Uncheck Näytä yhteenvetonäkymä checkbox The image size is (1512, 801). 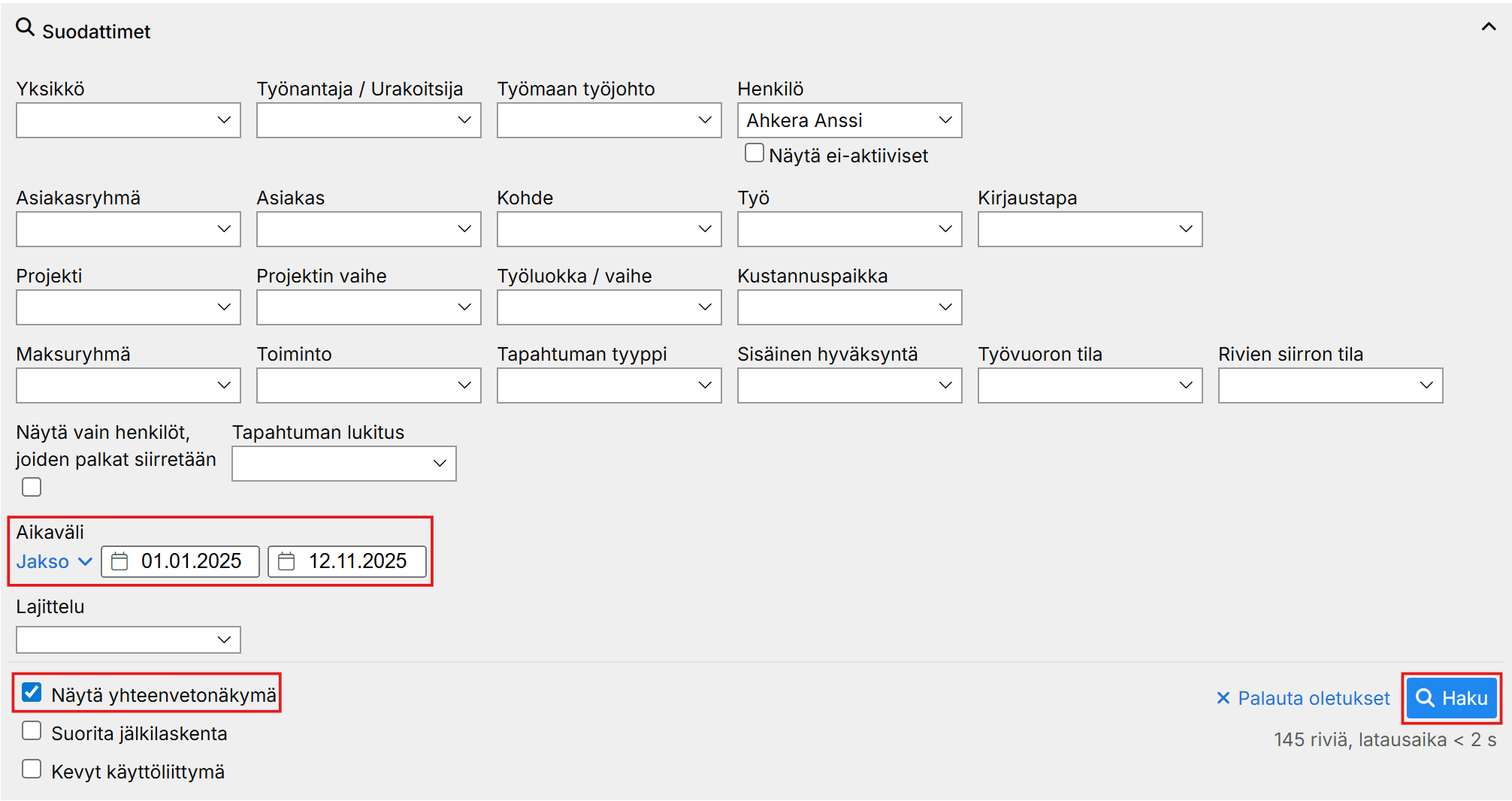pyautogui.click(x=32, y=693)
